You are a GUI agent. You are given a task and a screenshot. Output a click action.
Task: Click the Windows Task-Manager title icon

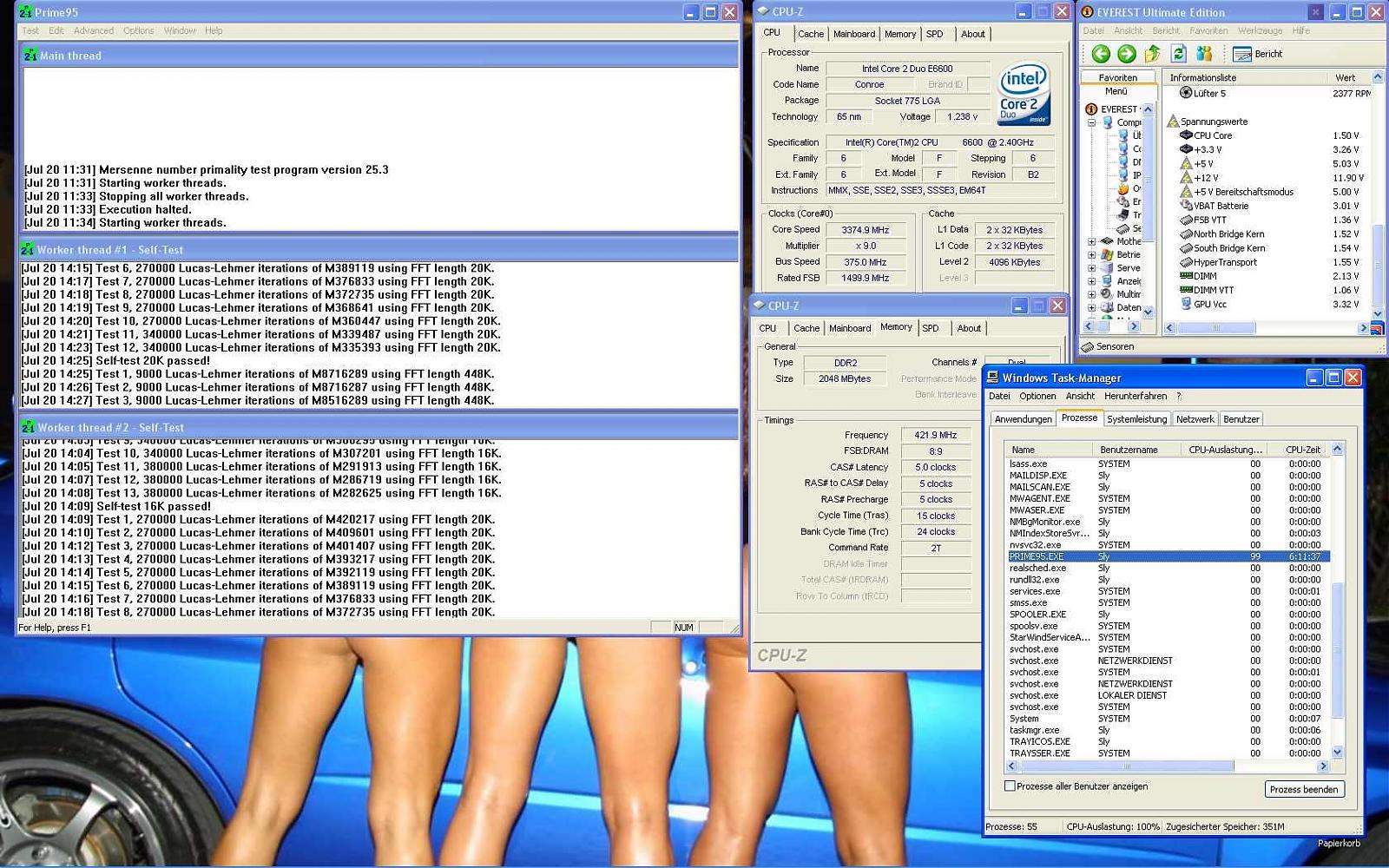click(992, 378)
